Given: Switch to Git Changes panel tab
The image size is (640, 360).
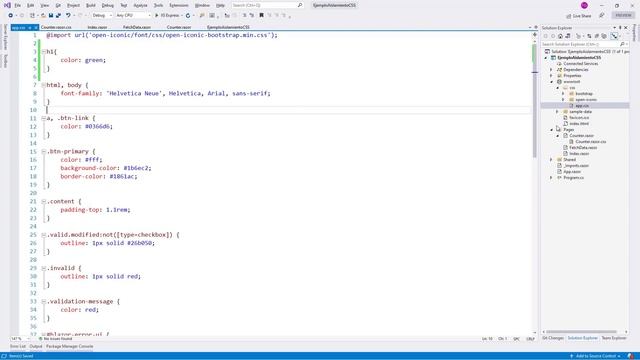Looking at the screenshot, I should [553, 338].
